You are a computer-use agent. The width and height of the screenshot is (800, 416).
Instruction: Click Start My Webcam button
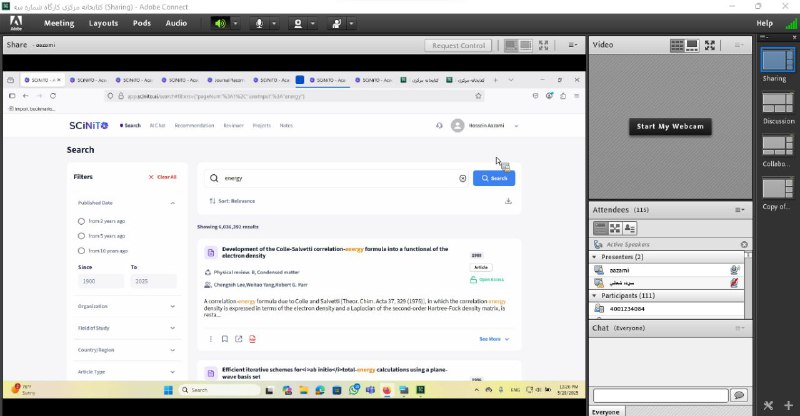pyautogui.click(x=670, y=126)
